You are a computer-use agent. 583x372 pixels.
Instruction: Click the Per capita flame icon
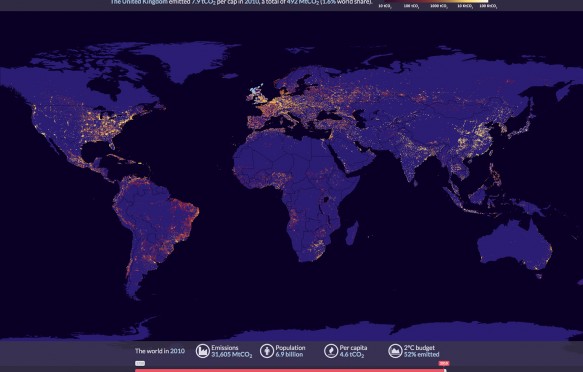331,351
